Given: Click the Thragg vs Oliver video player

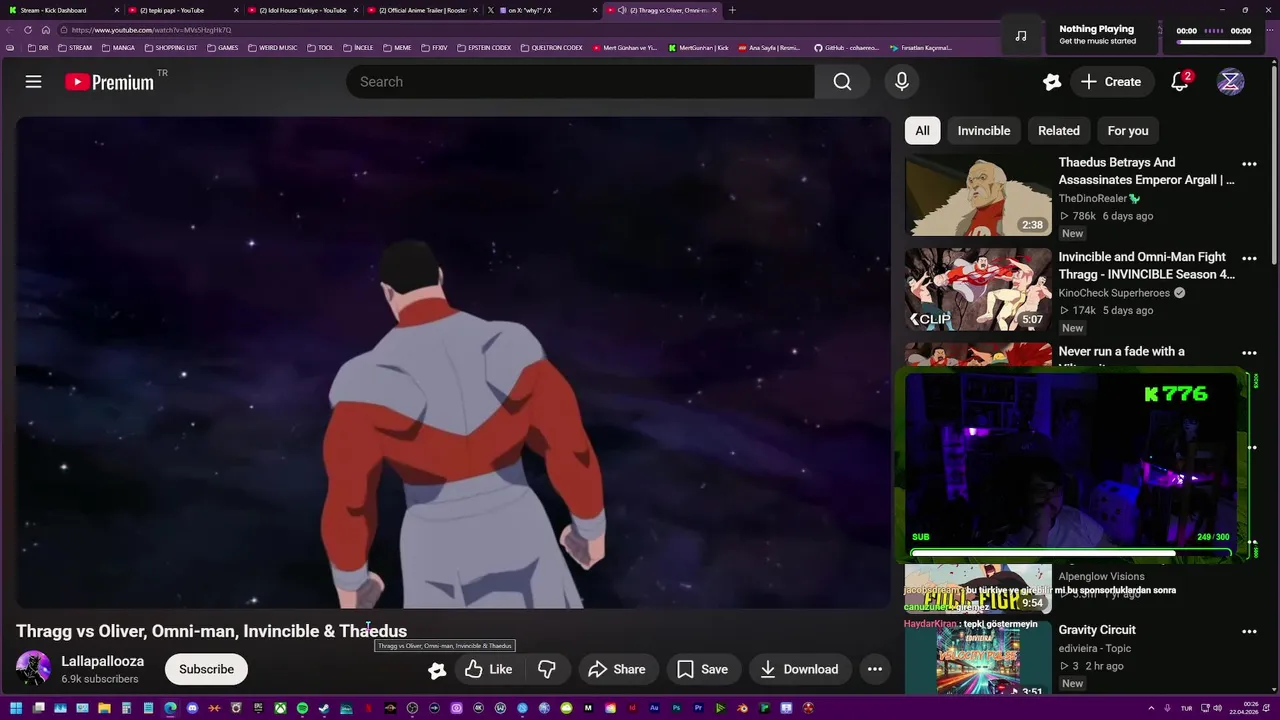Looking at the screenshot, I should click(x=452, y=362).
